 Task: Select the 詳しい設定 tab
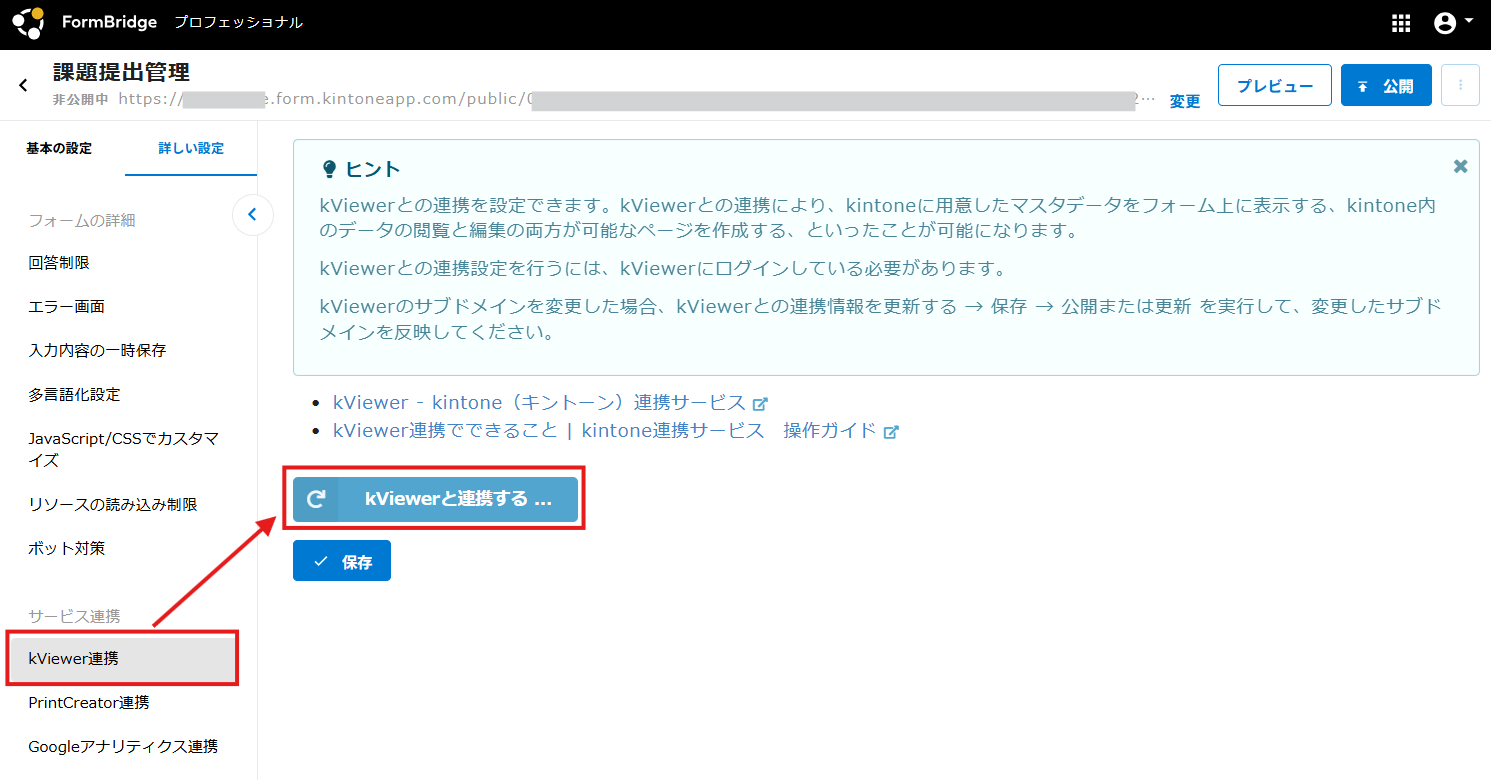click(x=191, y=148)
